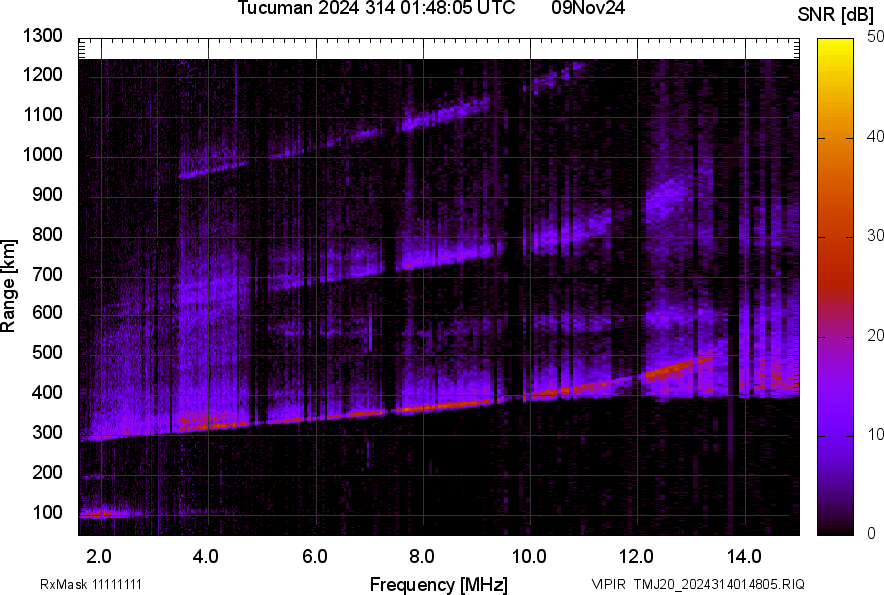This screenshot has height=595, width=884.
Task: Click the frequency tick label '8.0'
Action: (x=421, y=556)
